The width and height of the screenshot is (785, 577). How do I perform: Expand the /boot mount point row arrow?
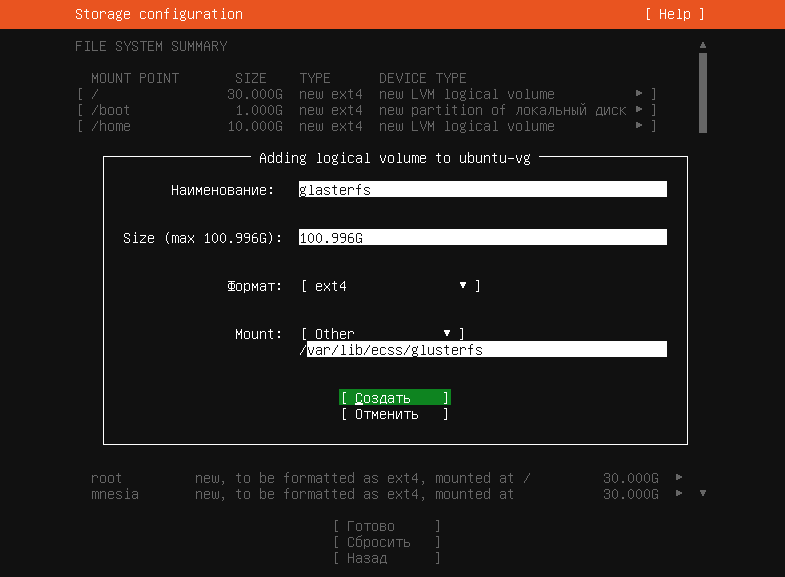coord(639,109)
